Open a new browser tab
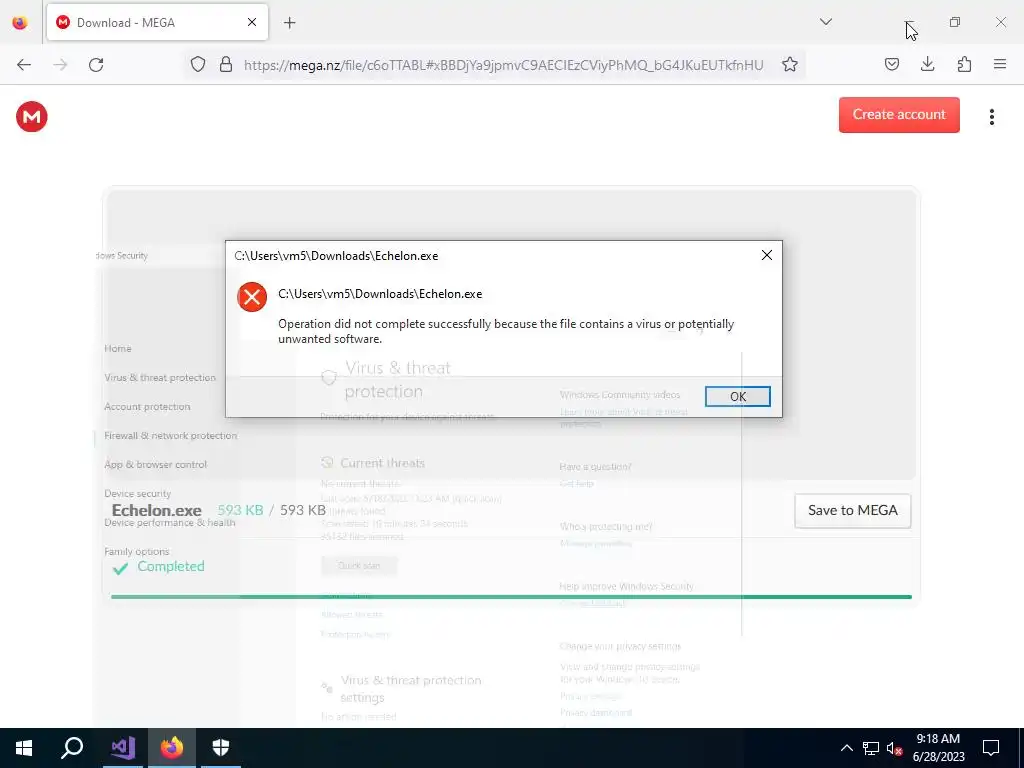This screenshot has width=1024, height=768. point(290,23)
